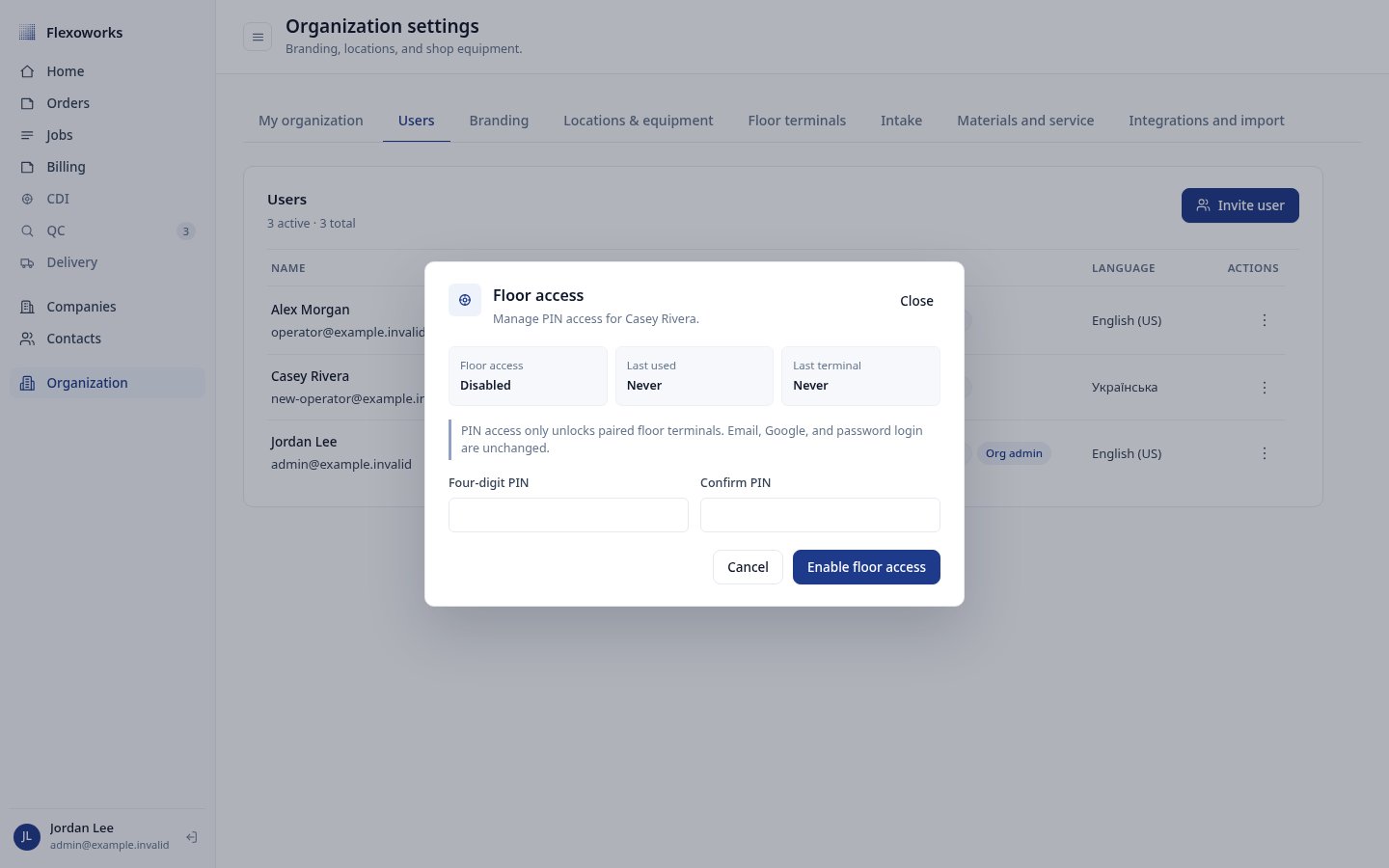Open actions menu for Casey Rivera
The width and height of the screenshot is (1389, 868).
click(1264, 388)
